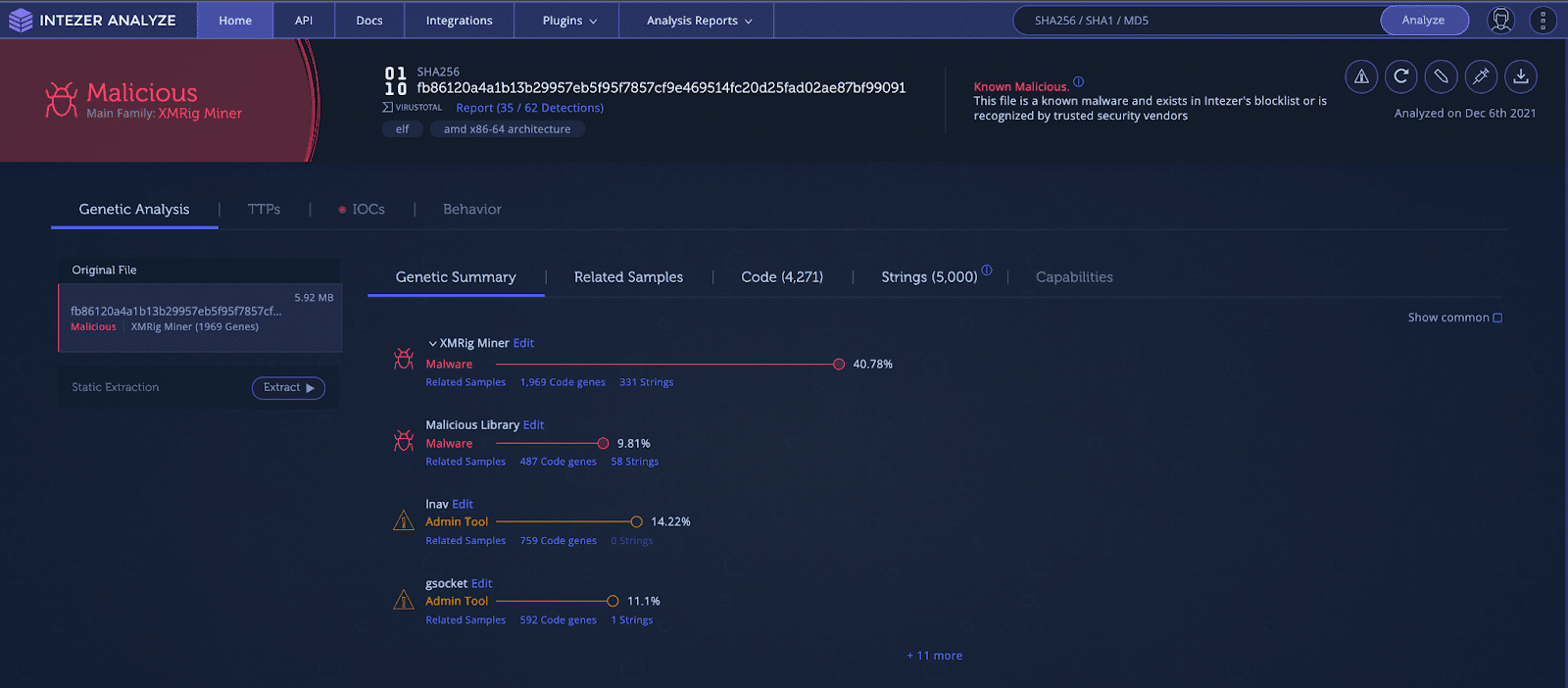Click the Extract button for static extraction
Screen dimensions: 1568x688
(288, 388)
